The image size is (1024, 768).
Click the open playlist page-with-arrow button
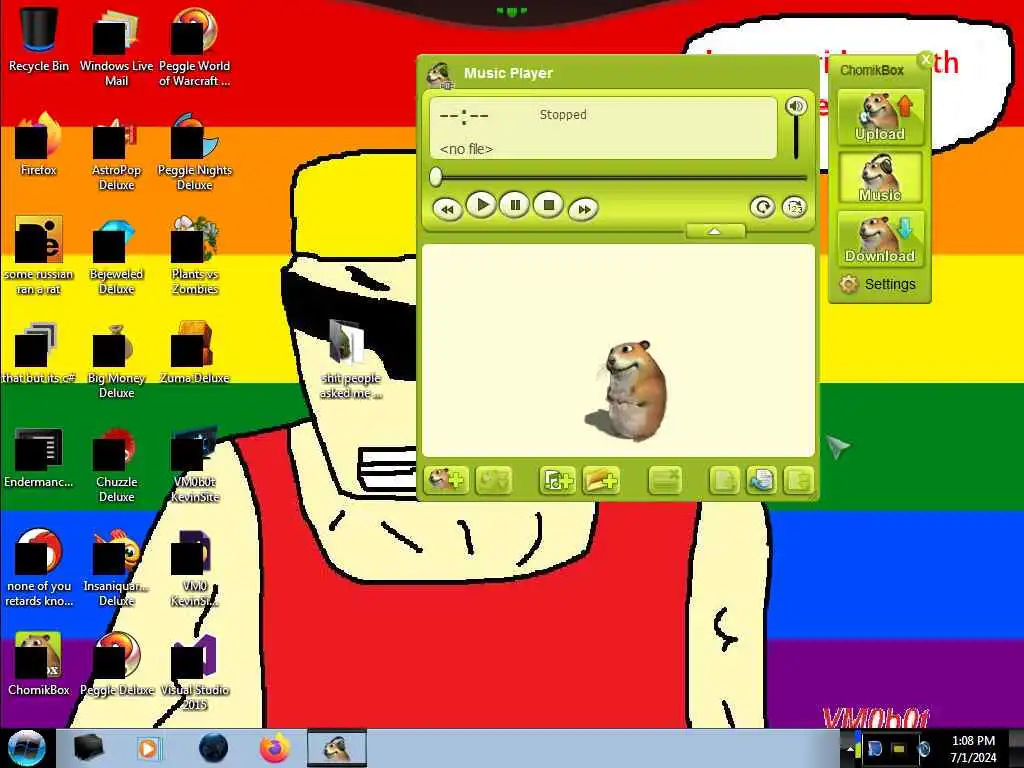click(761, 481)
